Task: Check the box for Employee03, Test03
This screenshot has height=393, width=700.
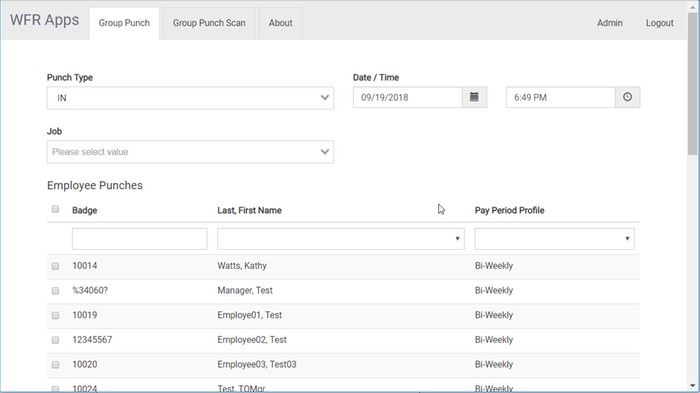Action: [x=55, y=364]
